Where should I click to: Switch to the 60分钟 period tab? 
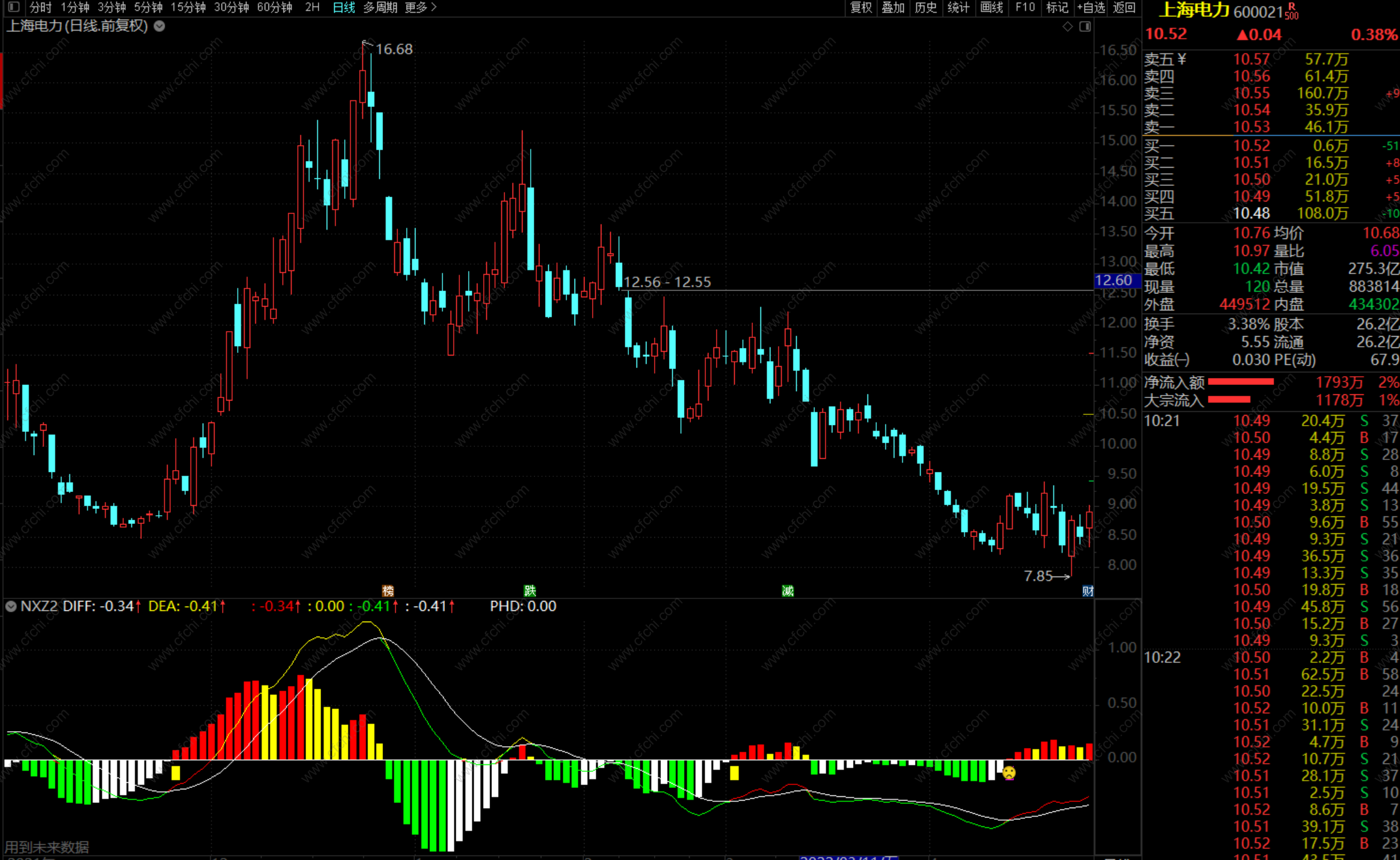(274, 8)
